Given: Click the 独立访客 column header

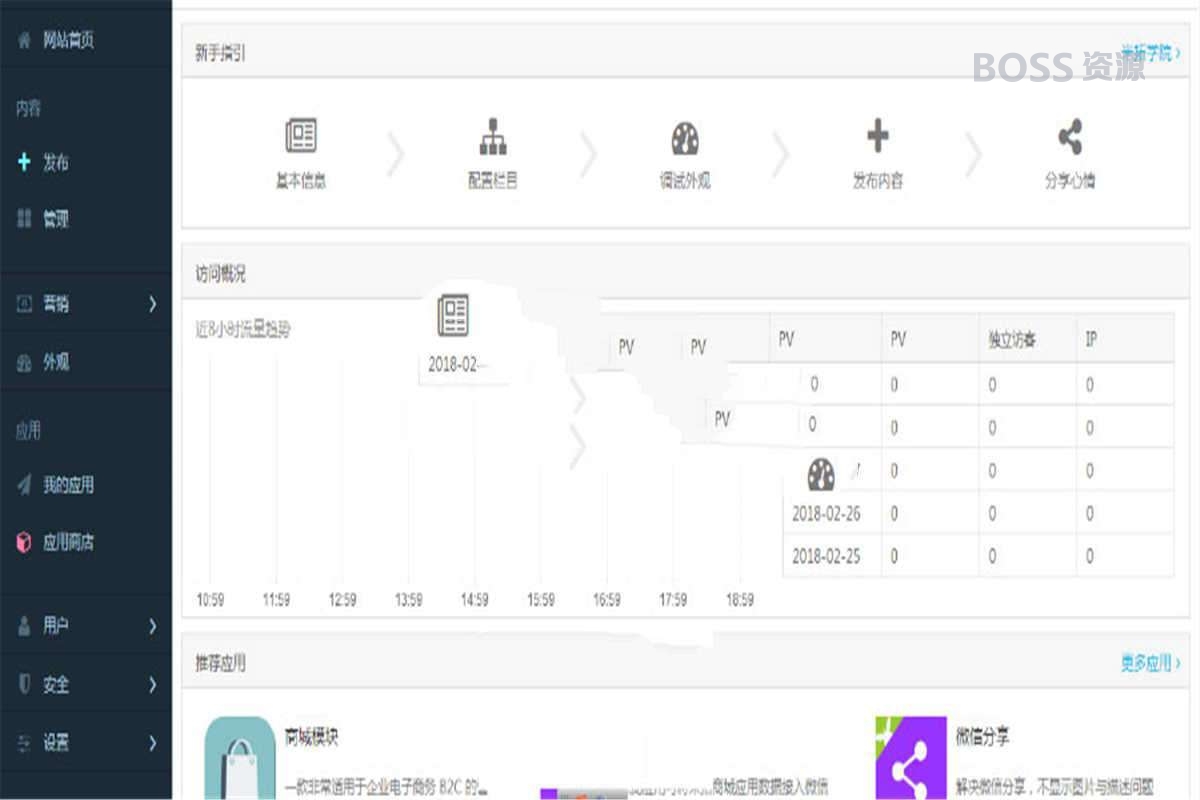Looking at the screenshot, I should coord(1011,340).
